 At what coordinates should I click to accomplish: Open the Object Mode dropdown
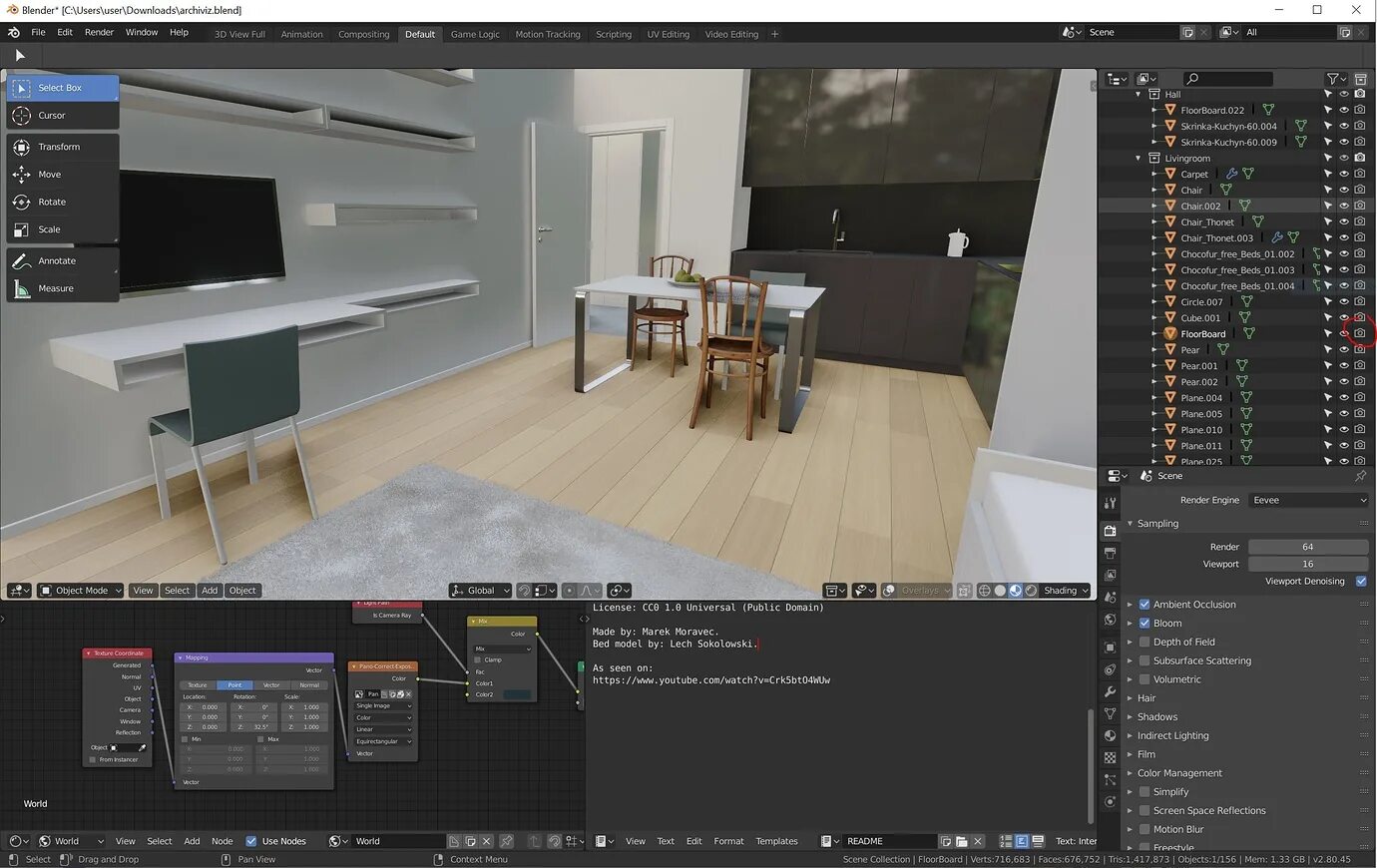point(80,591)
